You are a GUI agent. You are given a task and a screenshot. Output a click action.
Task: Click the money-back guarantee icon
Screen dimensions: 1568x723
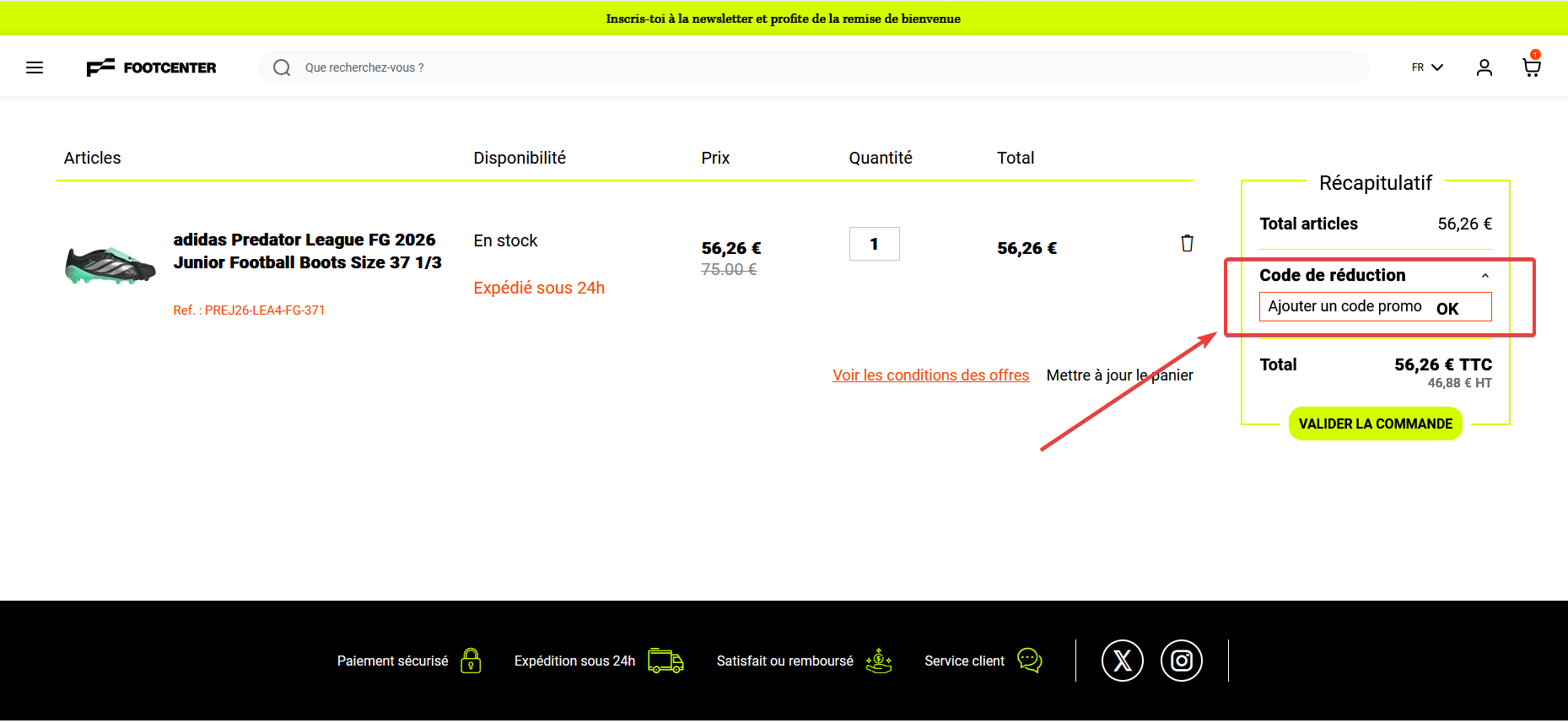(x=879, y=661)
